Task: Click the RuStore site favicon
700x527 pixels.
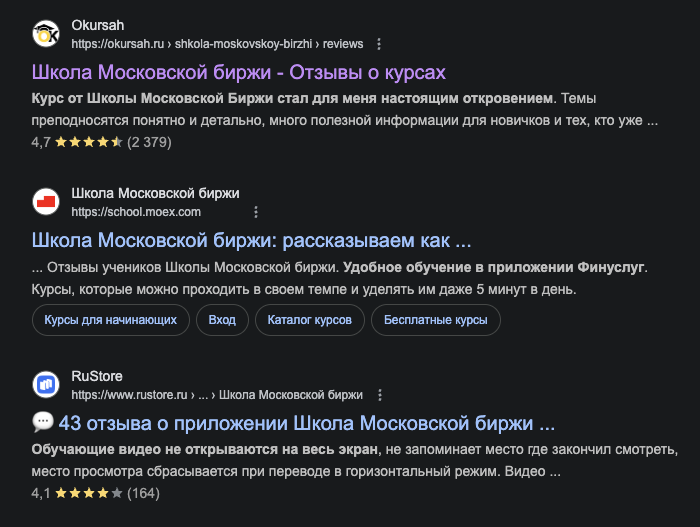Action: [46, 385]
